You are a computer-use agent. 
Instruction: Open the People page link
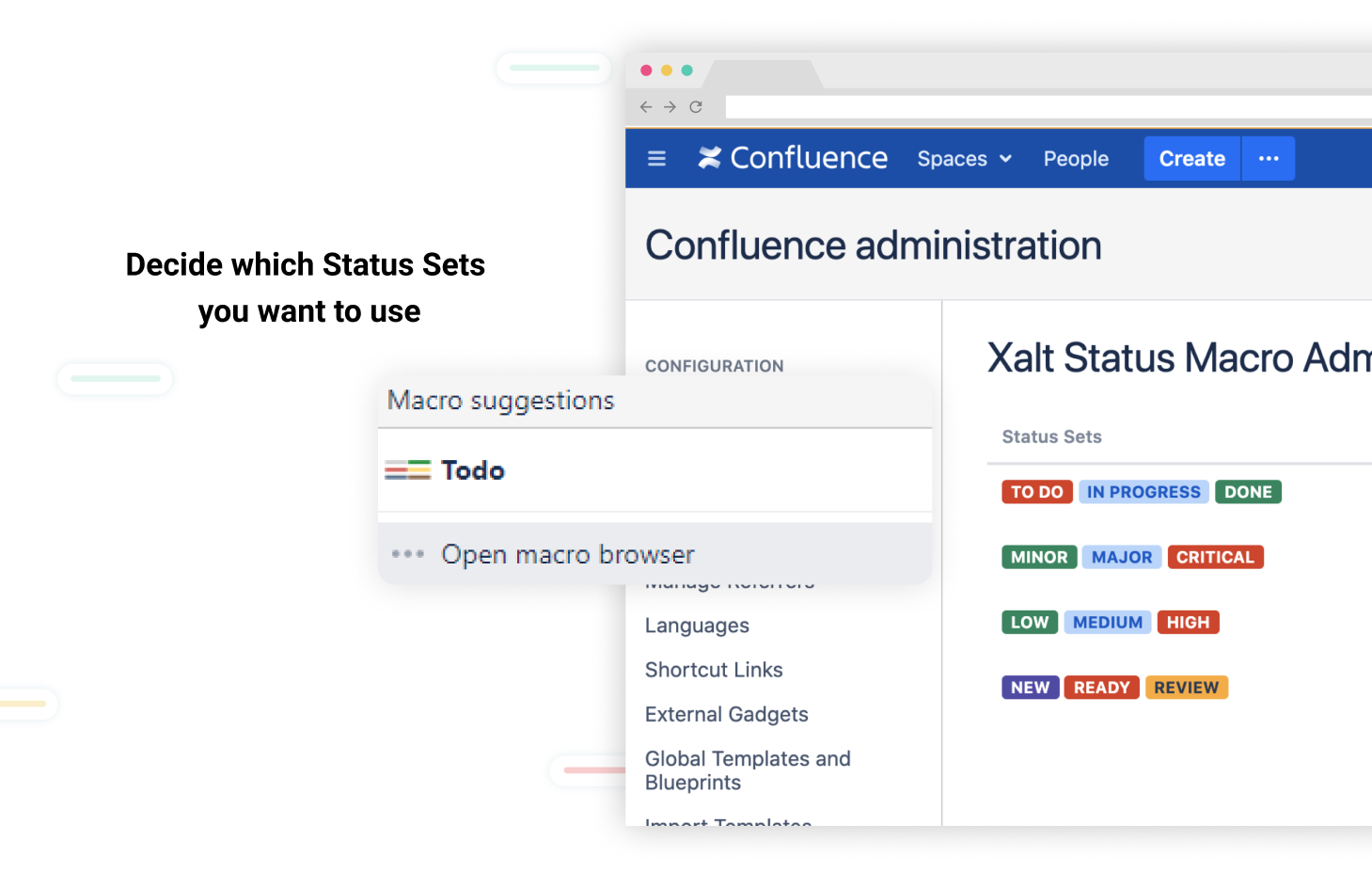1075,159
